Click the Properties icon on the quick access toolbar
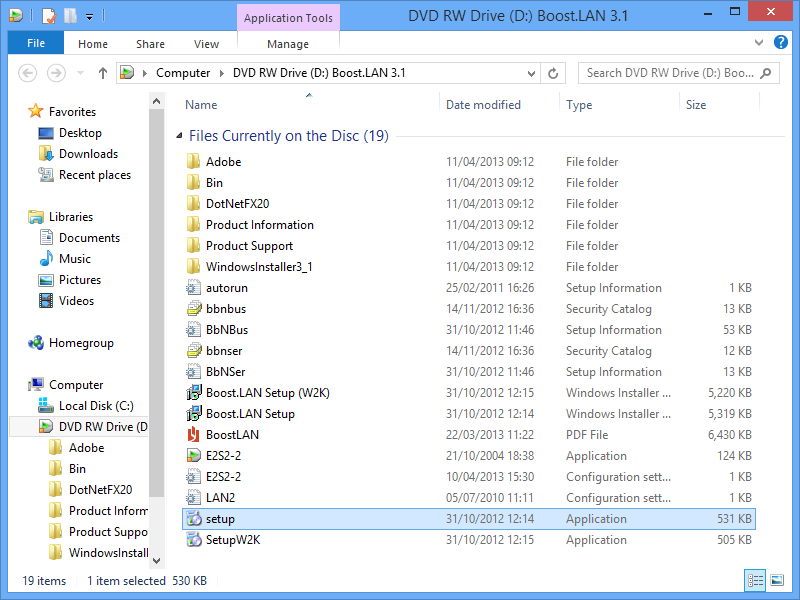 pos(48,14)
